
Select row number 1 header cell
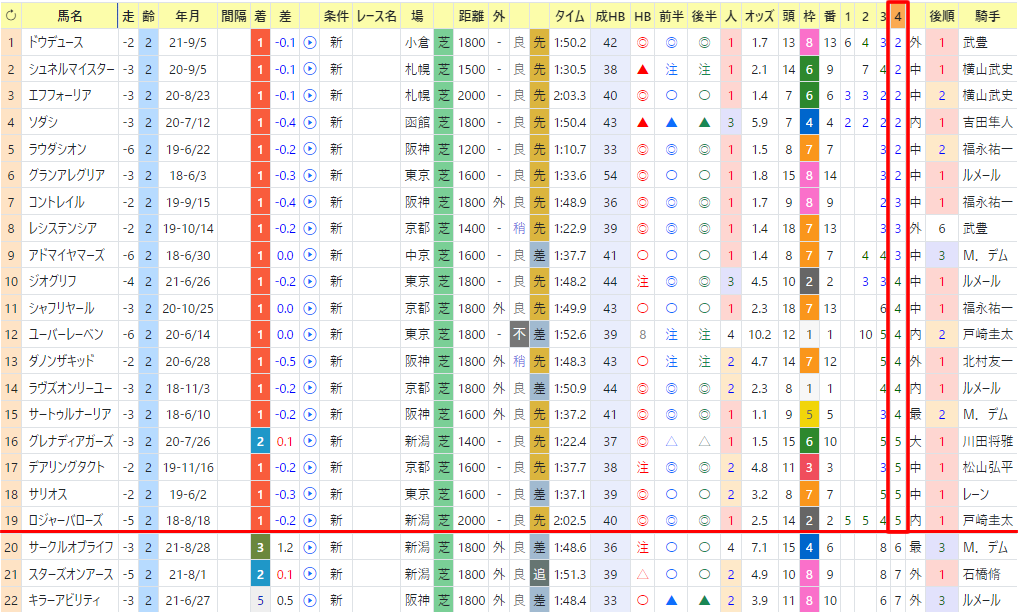(10, 43)
